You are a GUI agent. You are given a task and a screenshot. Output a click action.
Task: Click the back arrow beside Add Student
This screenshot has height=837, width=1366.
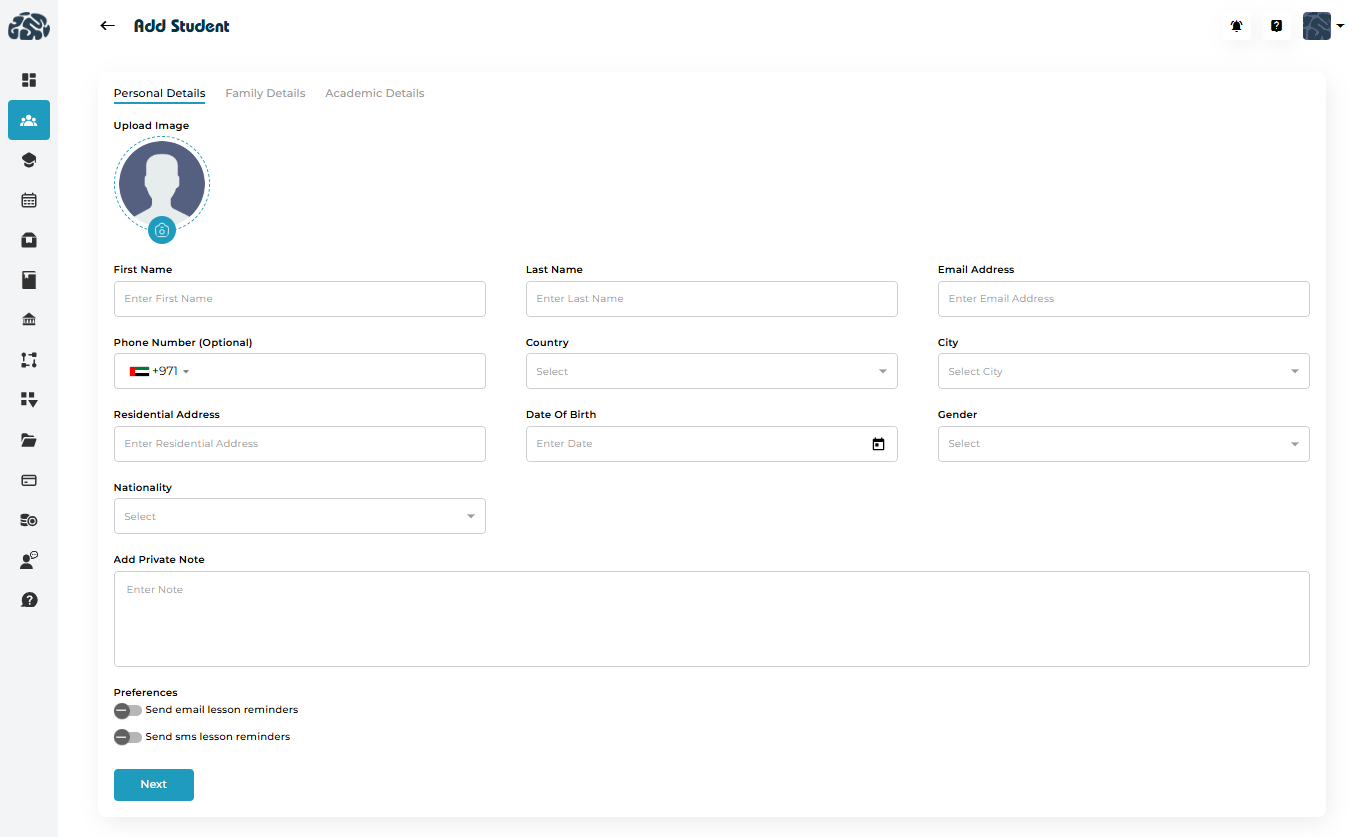pyautogui.click(x=108, y=26)
